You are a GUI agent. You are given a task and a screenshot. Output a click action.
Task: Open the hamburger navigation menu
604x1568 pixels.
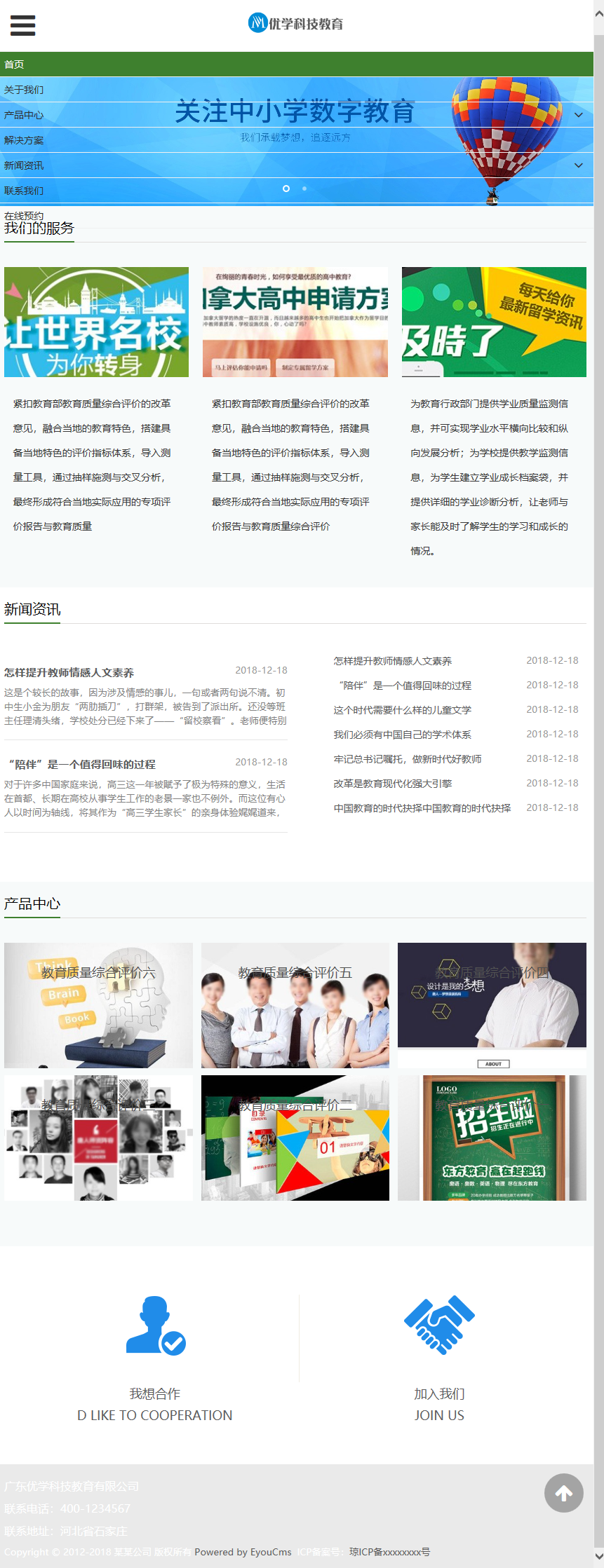22,25
